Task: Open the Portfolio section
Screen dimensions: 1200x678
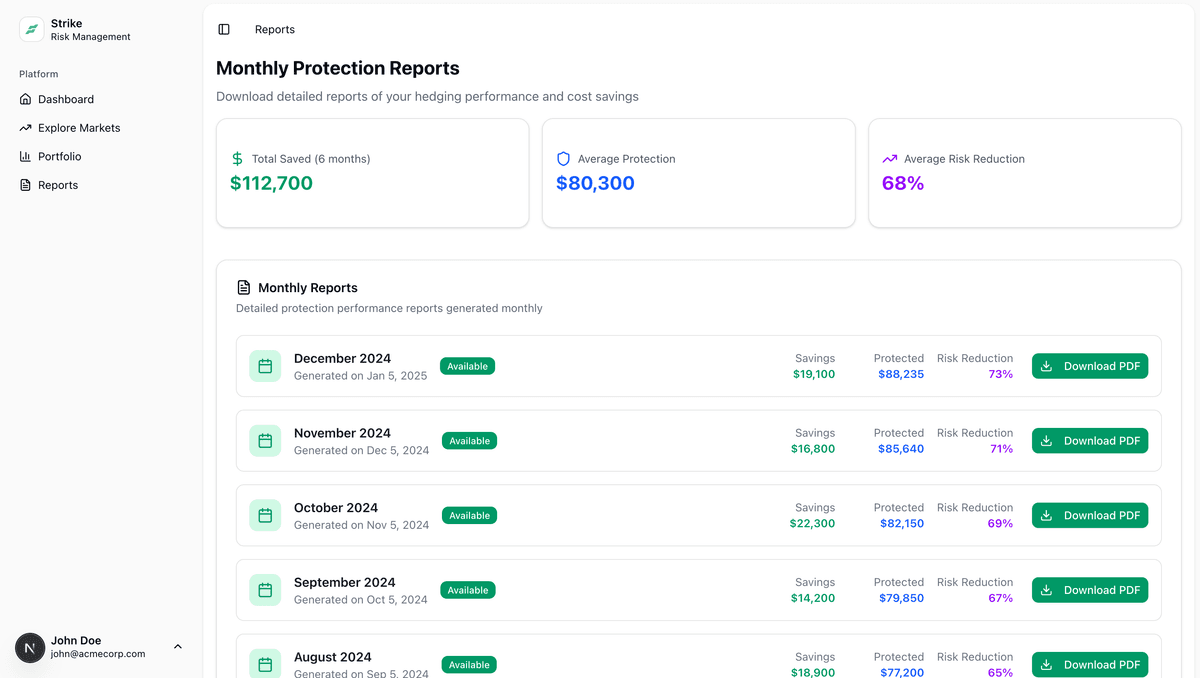Action: coord(60,156)
